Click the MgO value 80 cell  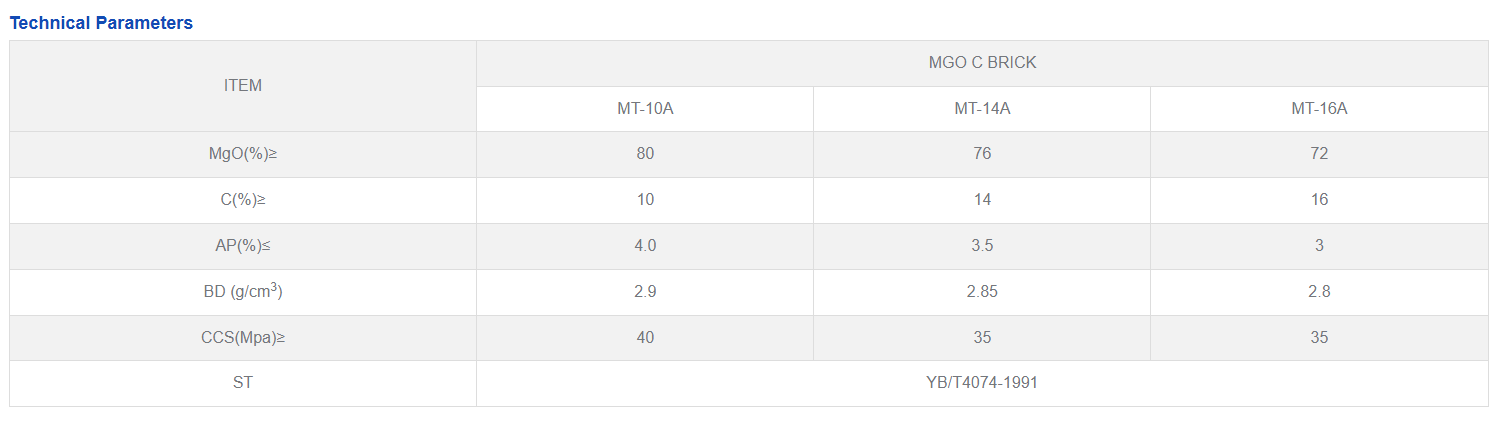coord(645,154)
